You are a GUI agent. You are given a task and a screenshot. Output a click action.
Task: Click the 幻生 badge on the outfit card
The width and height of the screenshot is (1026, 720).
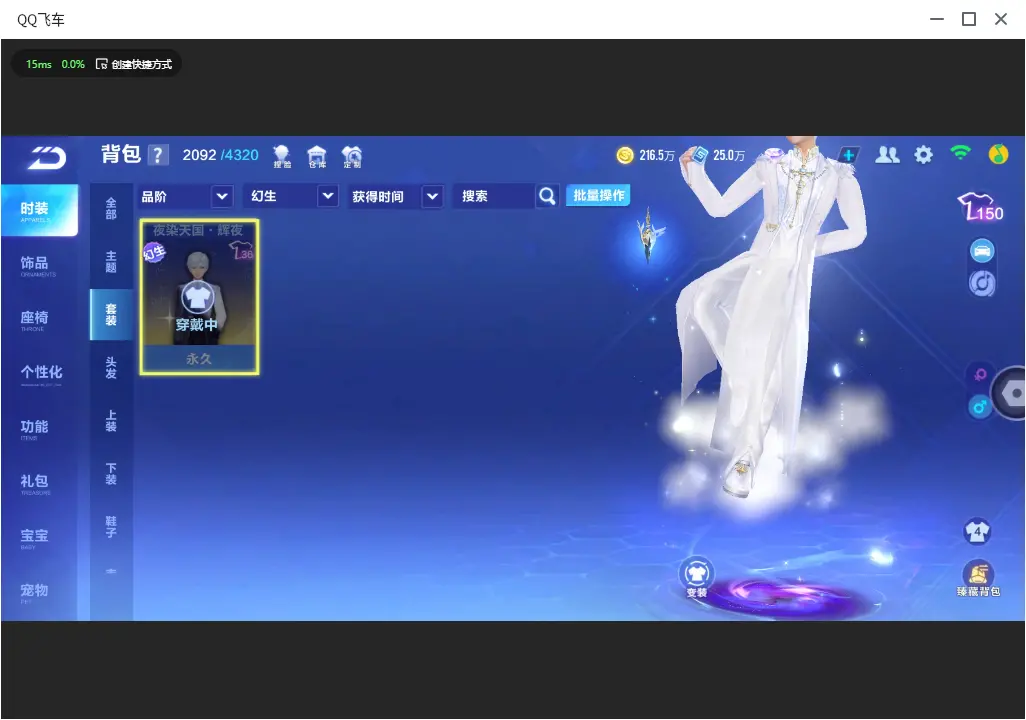click(154, 252)
